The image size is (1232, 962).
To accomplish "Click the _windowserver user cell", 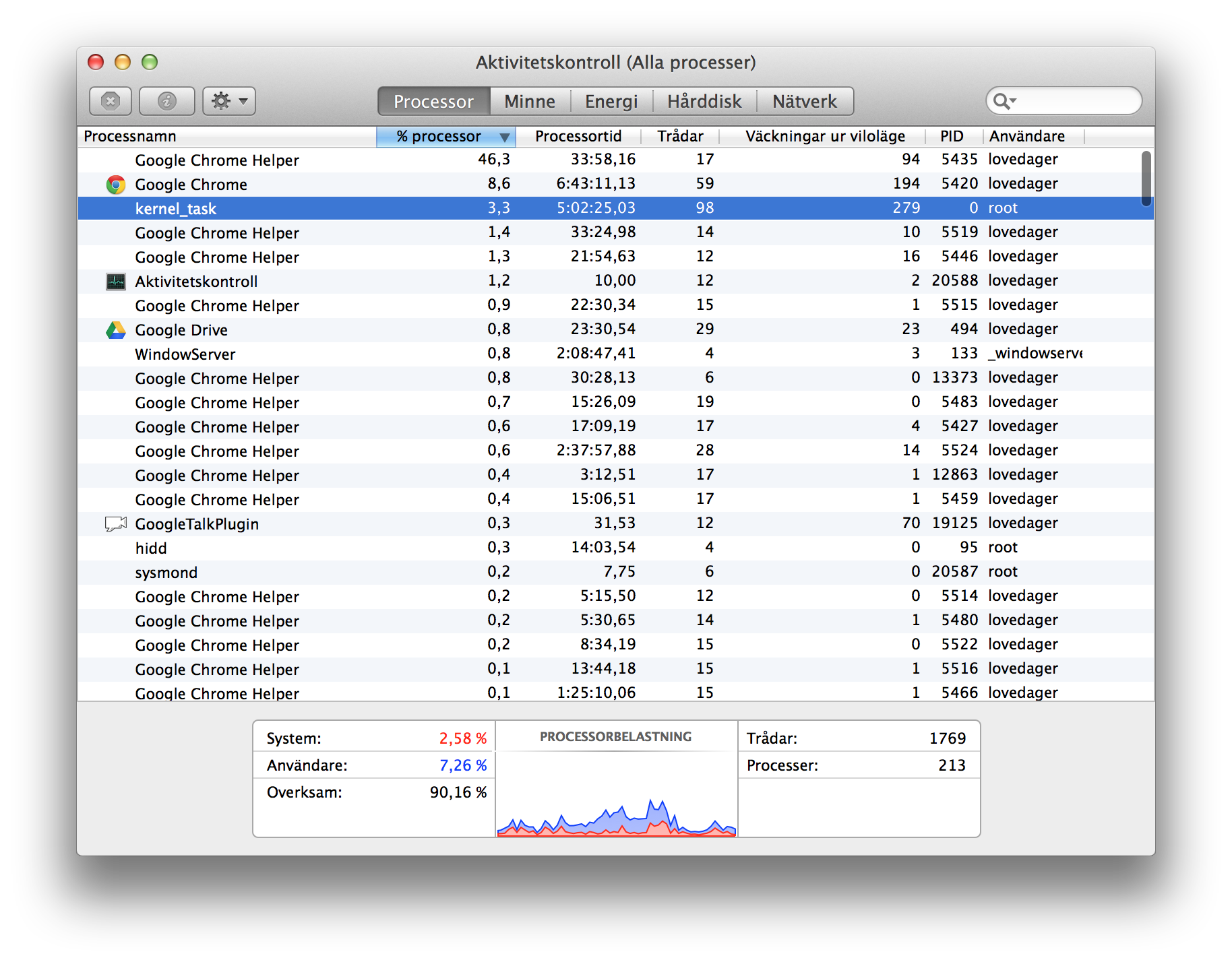I will pyautogui.click(x=1035, y=354).
